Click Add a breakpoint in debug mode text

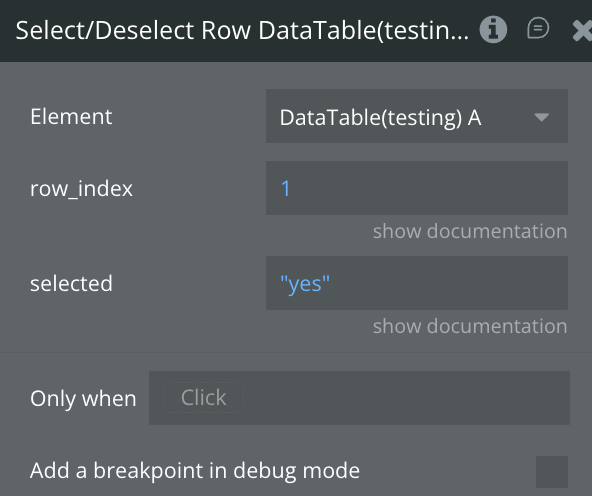click(x=195, y=471)
